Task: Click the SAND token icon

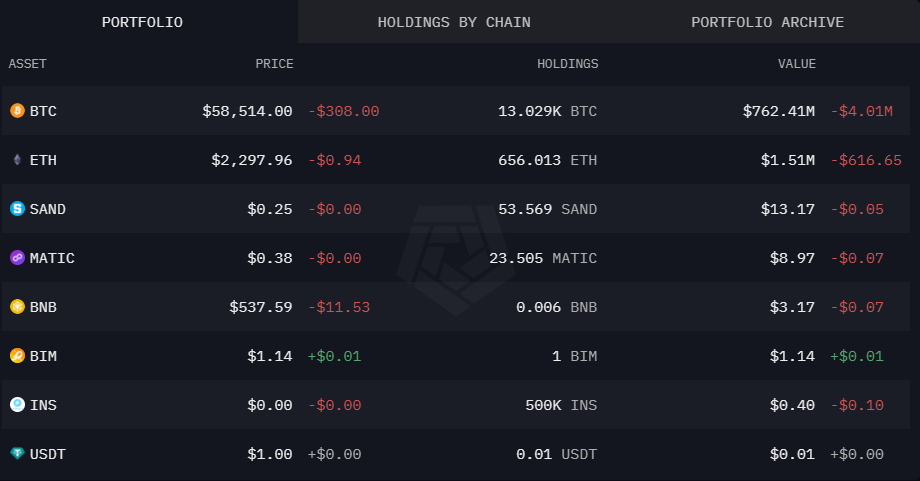Action: (x=17, y=209)
